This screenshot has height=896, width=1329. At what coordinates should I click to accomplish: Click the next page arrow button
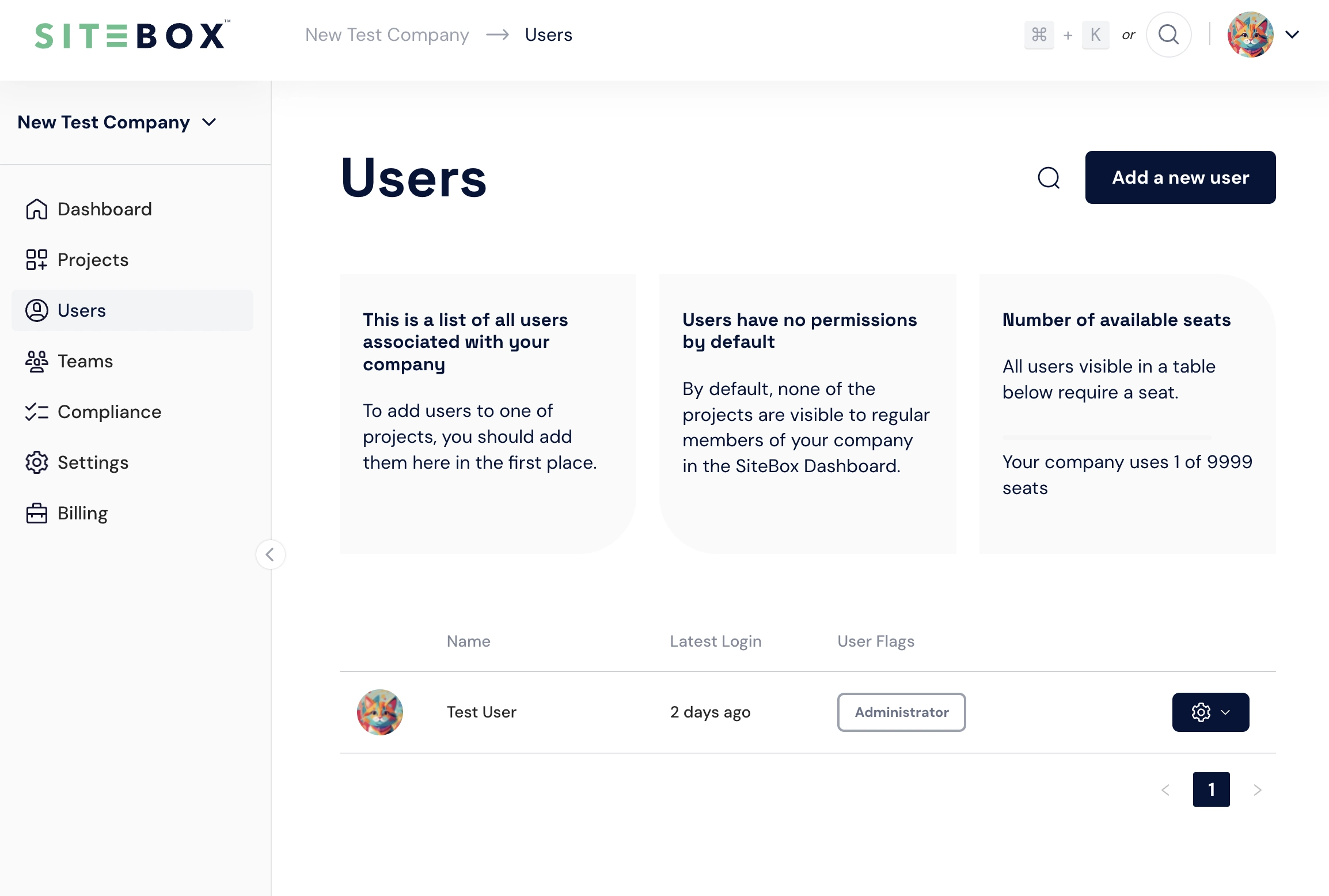point(1257,790)
